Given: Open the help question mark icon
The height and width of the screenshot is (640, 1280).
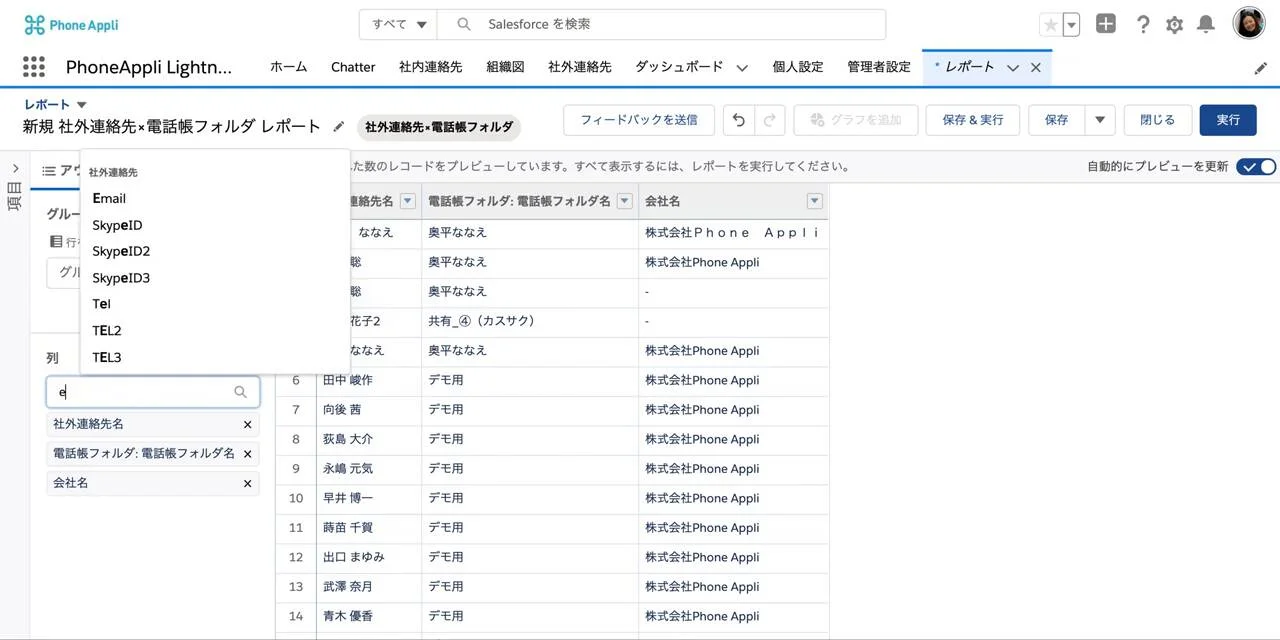Looking at the screenshot, I should 1143,24.
